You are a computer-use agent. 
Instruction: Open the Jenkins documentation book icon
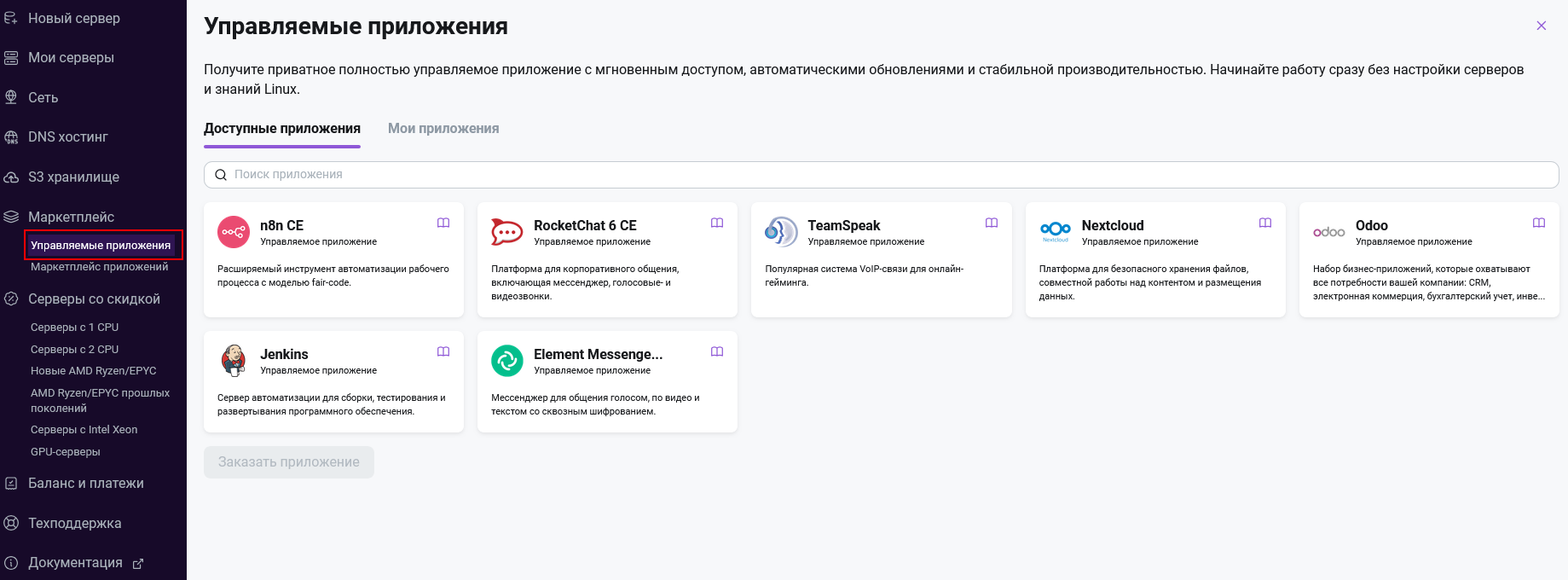[443, 351]
